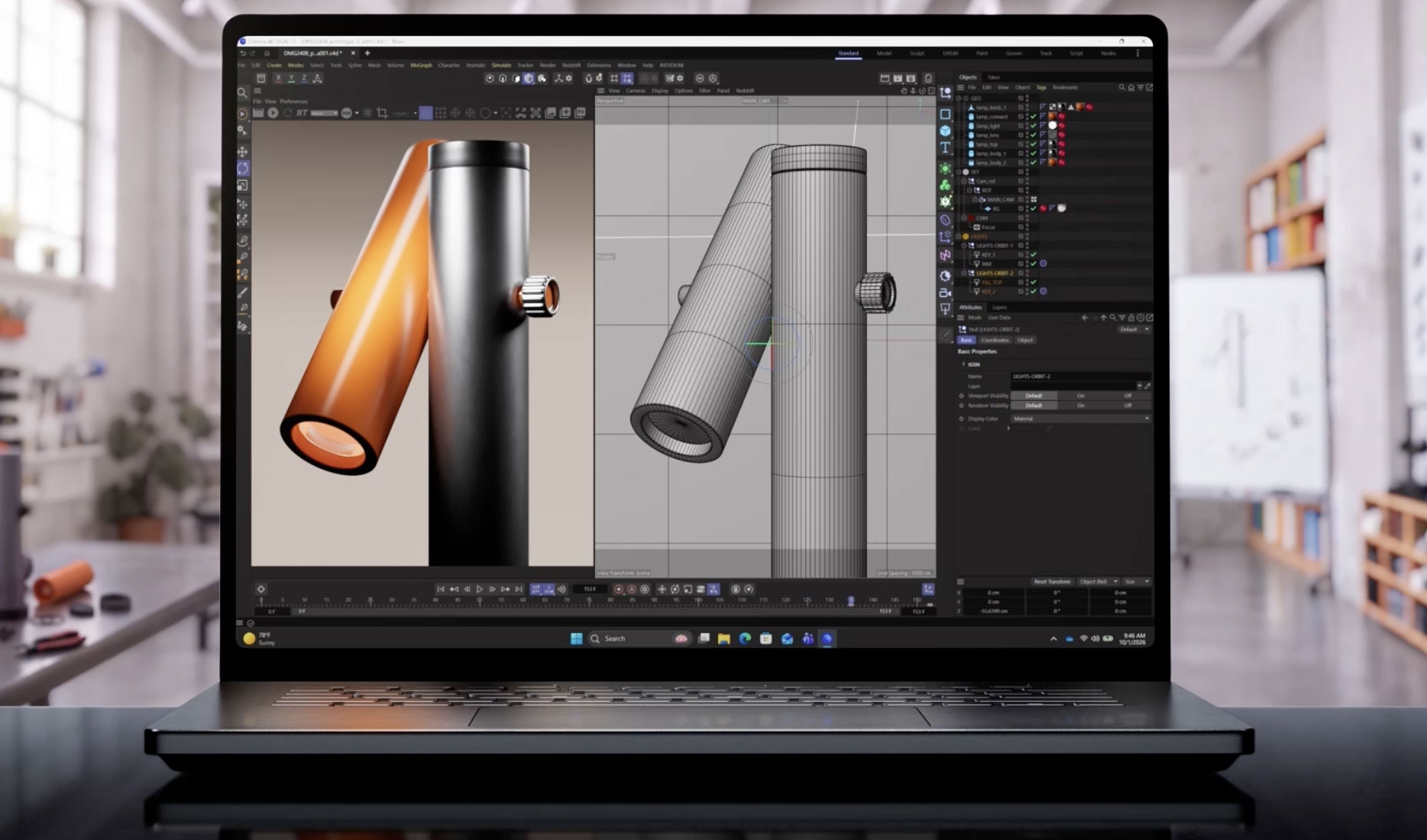Toggle the green checkmark on lamp_body_2

pyautogui.click(x=1033, y=163)
